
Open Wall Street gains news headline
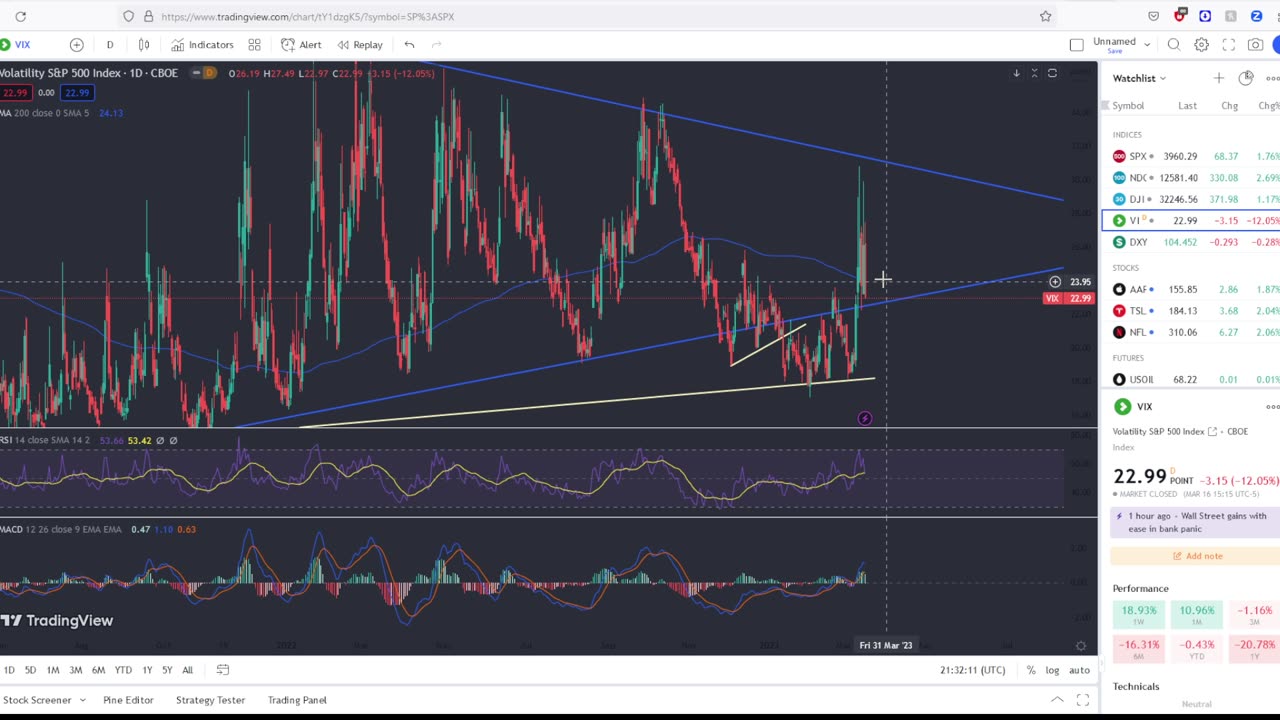[1197, 522]
